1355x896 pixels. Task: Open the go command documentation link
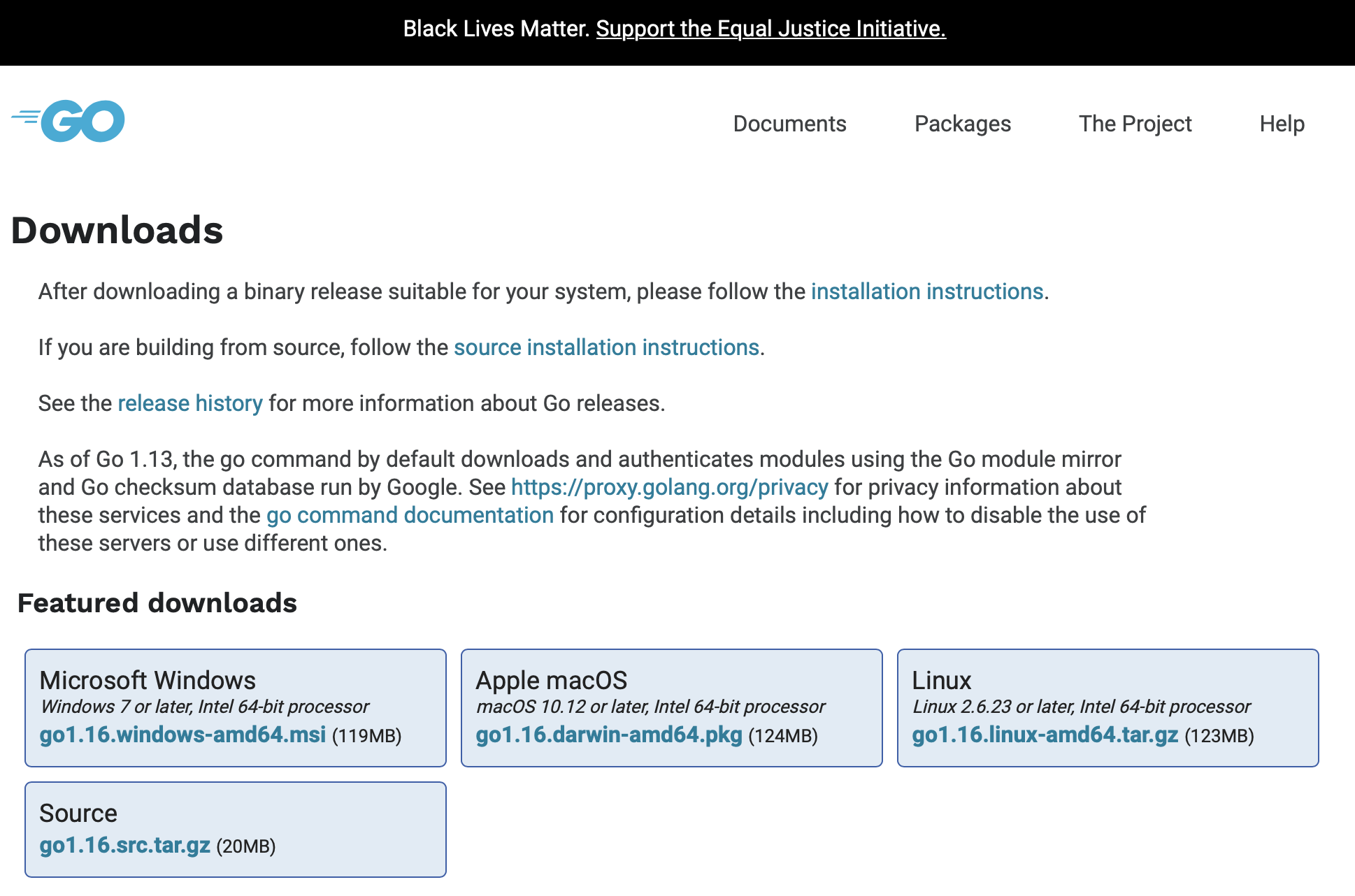[x=410, y=515]
